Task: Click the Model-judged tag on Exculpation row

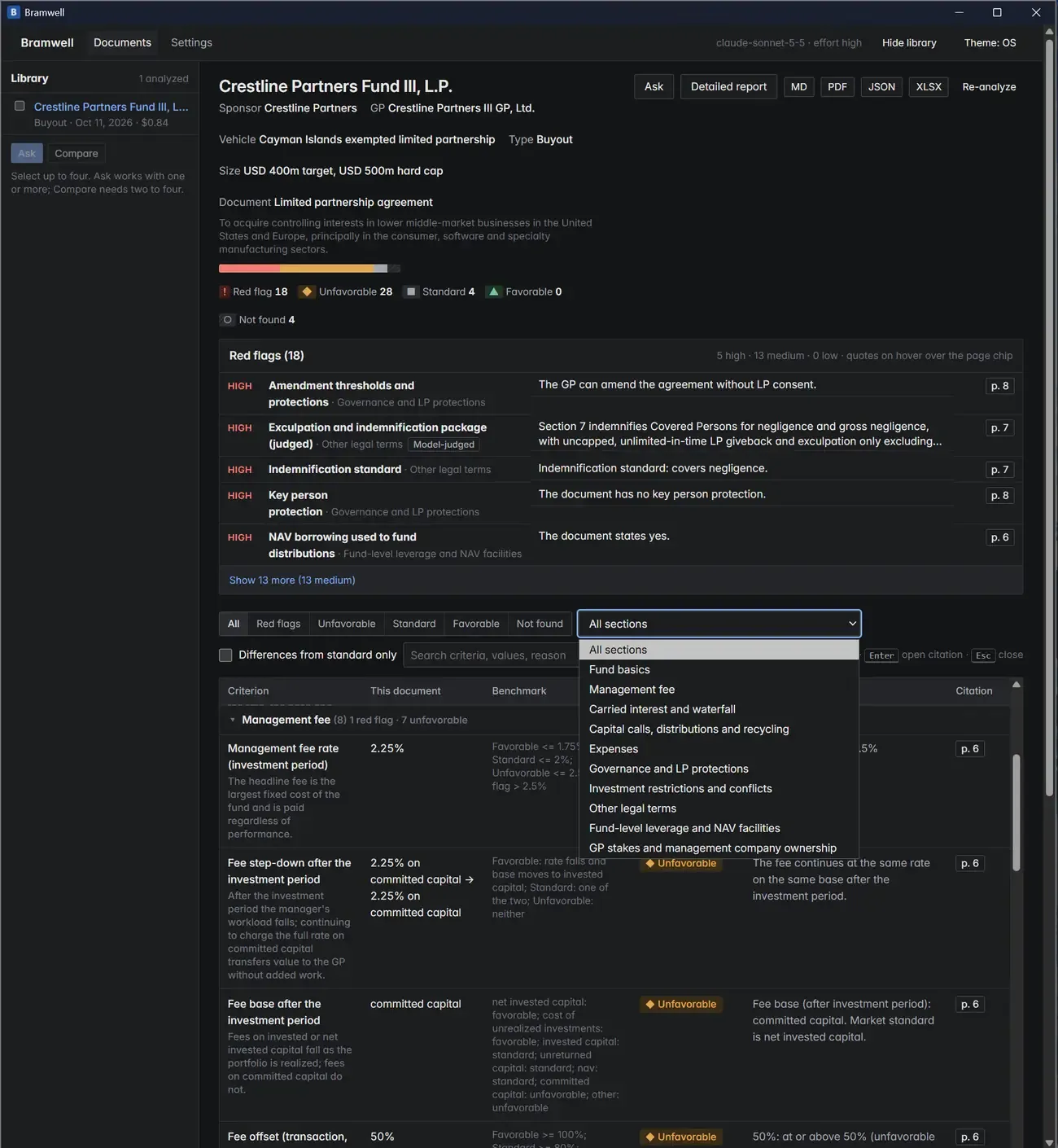Action: [444, 445]
